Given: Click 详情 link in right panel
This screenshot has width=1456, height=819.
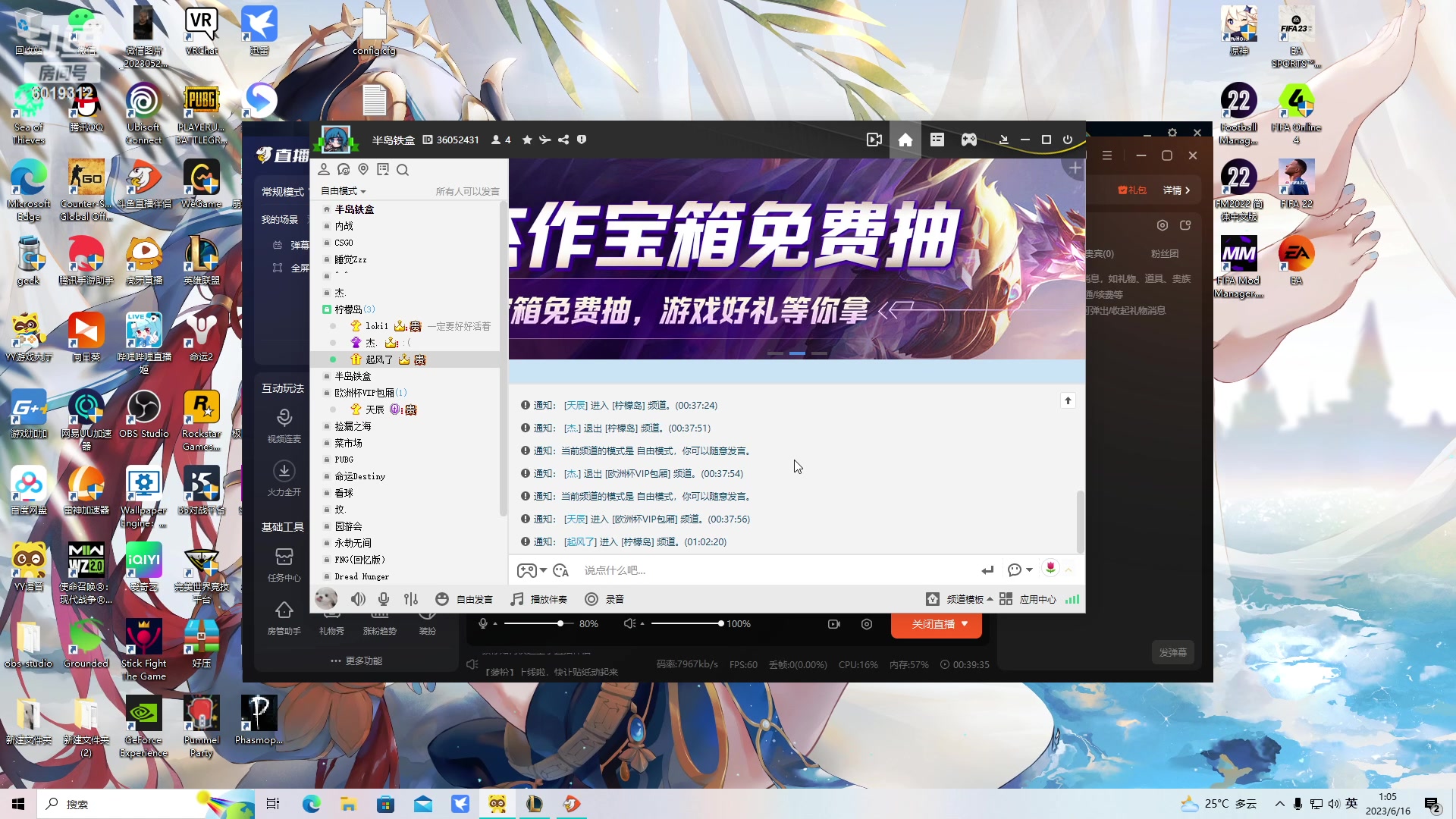Looking at the screenshot, I should point(1176,190).
